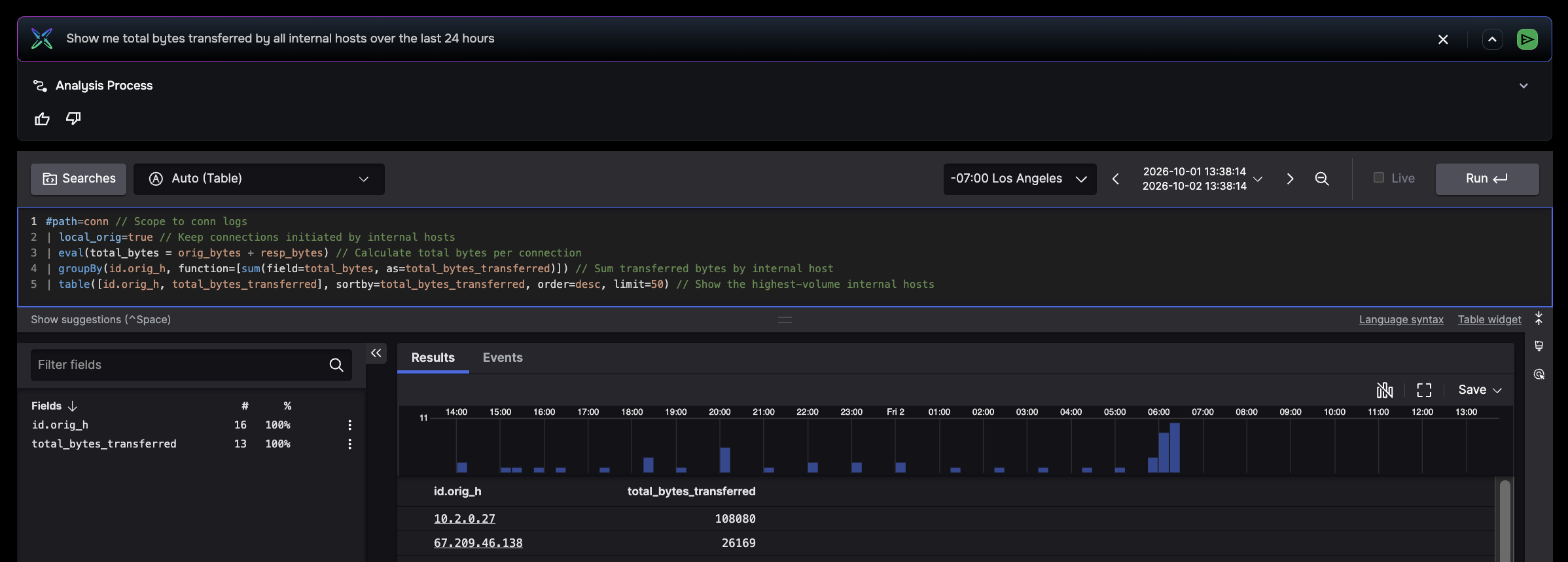
Task: Open the Save dropdown
Action: (x=1480, y=390)
